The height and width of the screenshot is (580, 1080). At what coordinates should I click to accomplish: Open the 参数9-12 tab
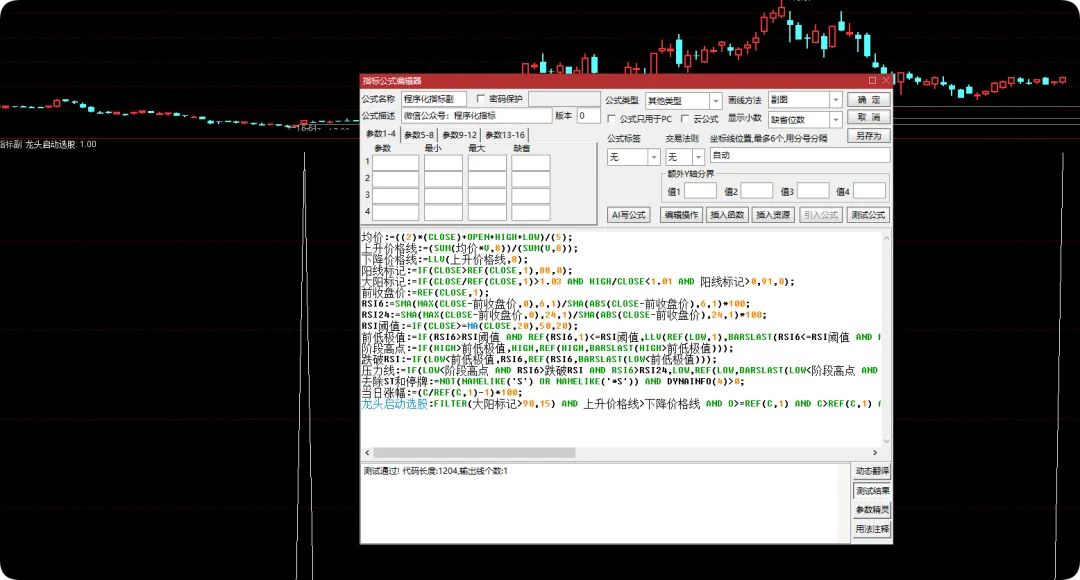coord(459,135)
